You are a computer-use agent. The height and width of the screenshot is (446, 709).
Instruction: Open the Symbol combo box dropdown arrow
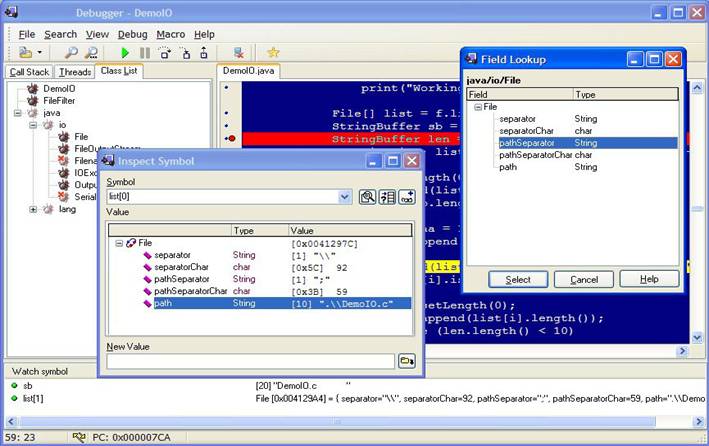tap(345, 197)
